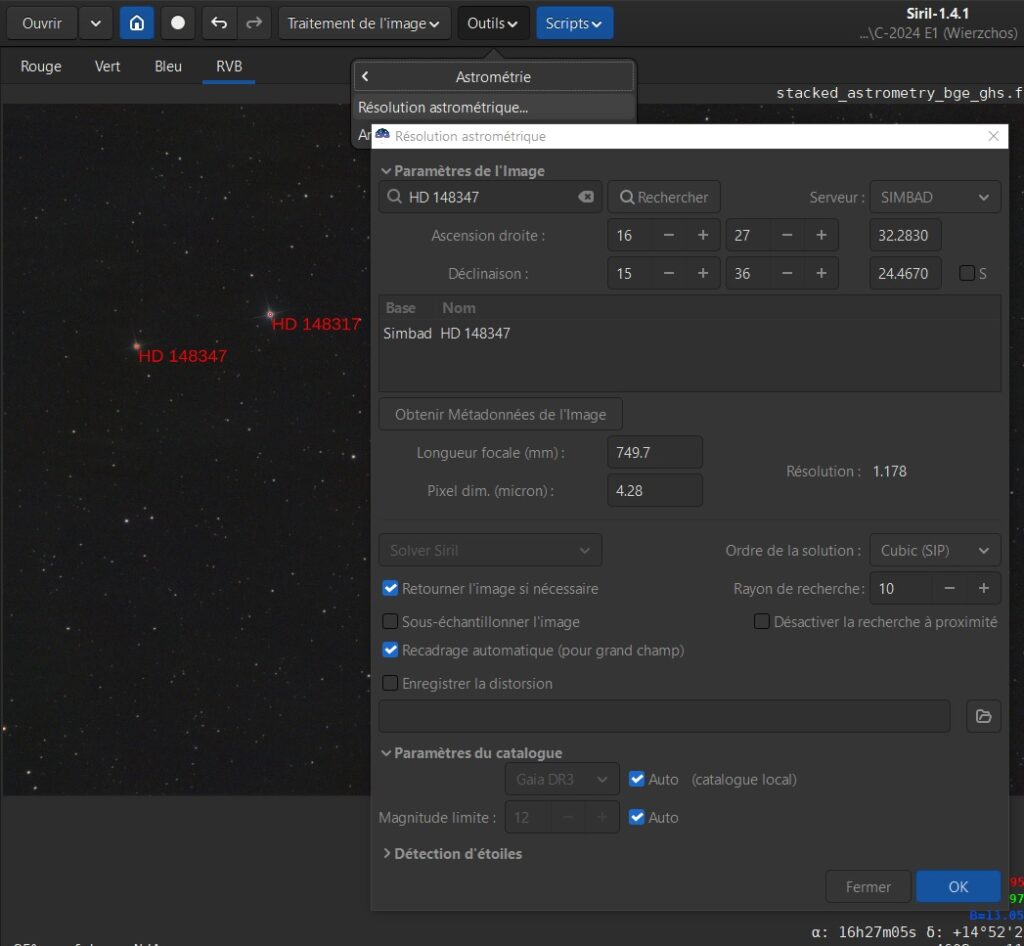Image resolution: width=1024 pixels, height=946 pixels.
Task: Go back using the Astrométrie menu arrow
Action: pyautogui.click(x=366, y=77)
